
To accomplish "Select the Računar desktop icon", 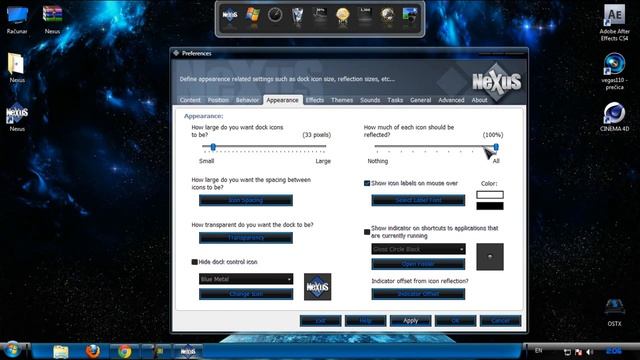I will tap(17, 20).
